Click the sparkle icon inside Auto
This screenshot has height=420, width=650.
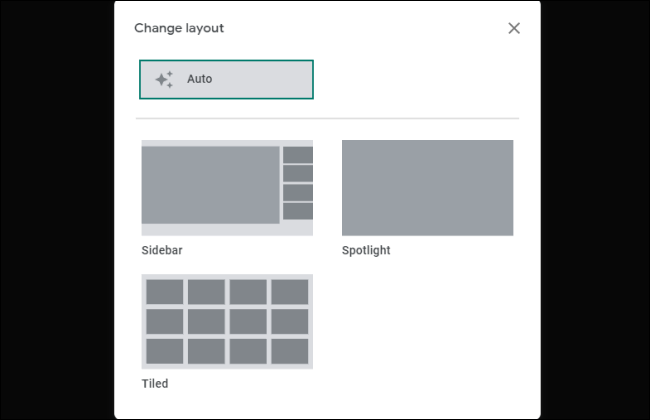pos(164,79)
